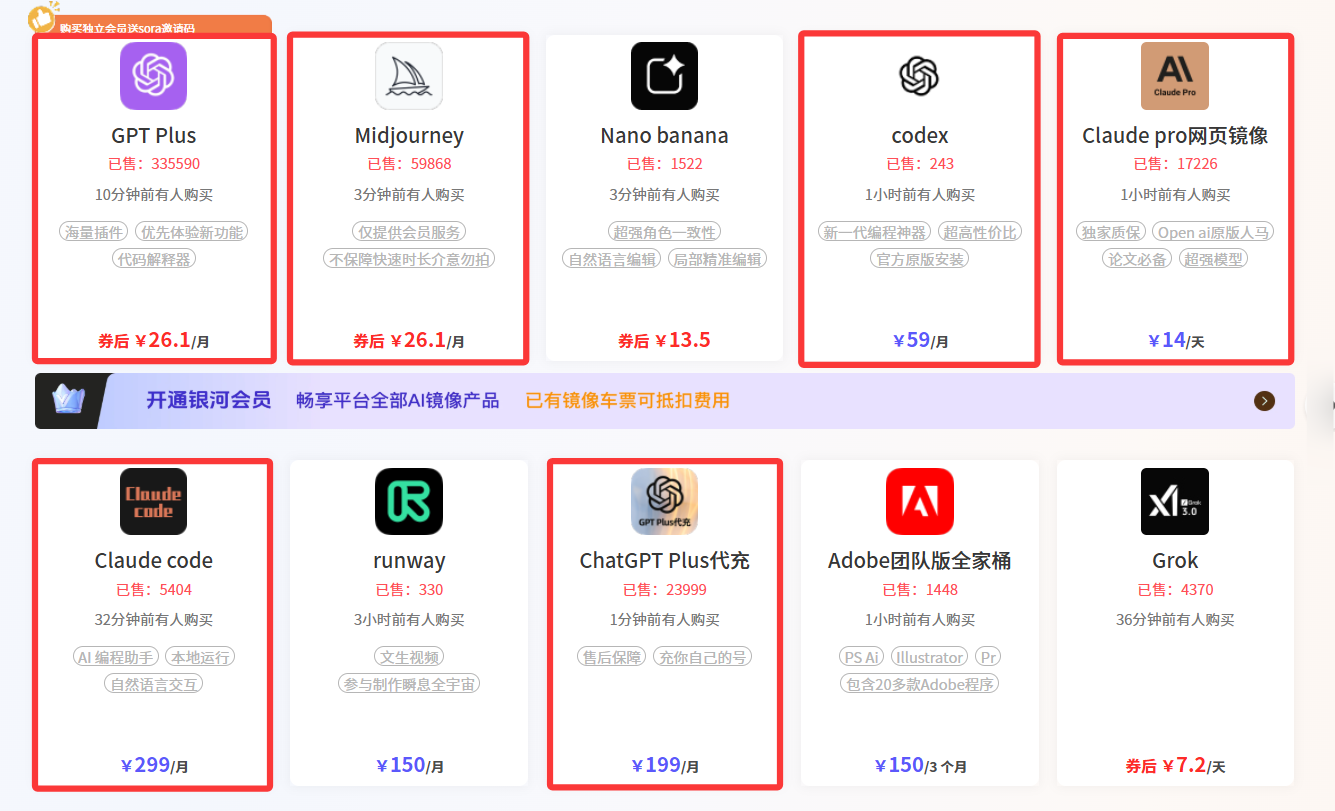Click the 本地运行 tag
This screenshot has width=1335, height=811.
pos(200,657)
